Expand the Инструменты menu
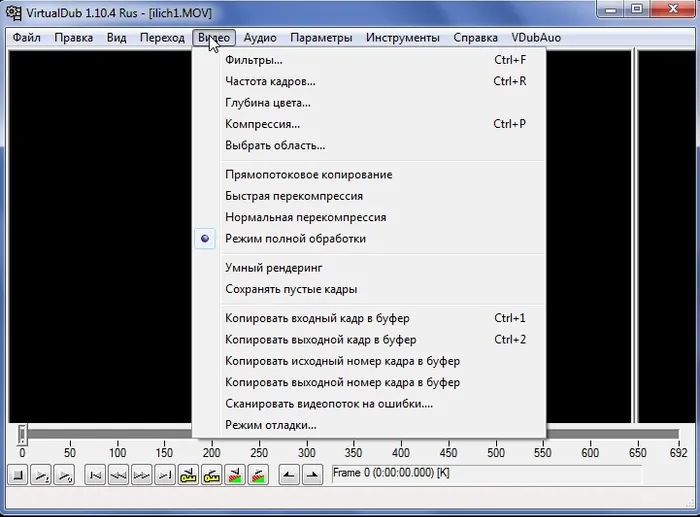This screenshot has height=517, width=700. (403, 38)
